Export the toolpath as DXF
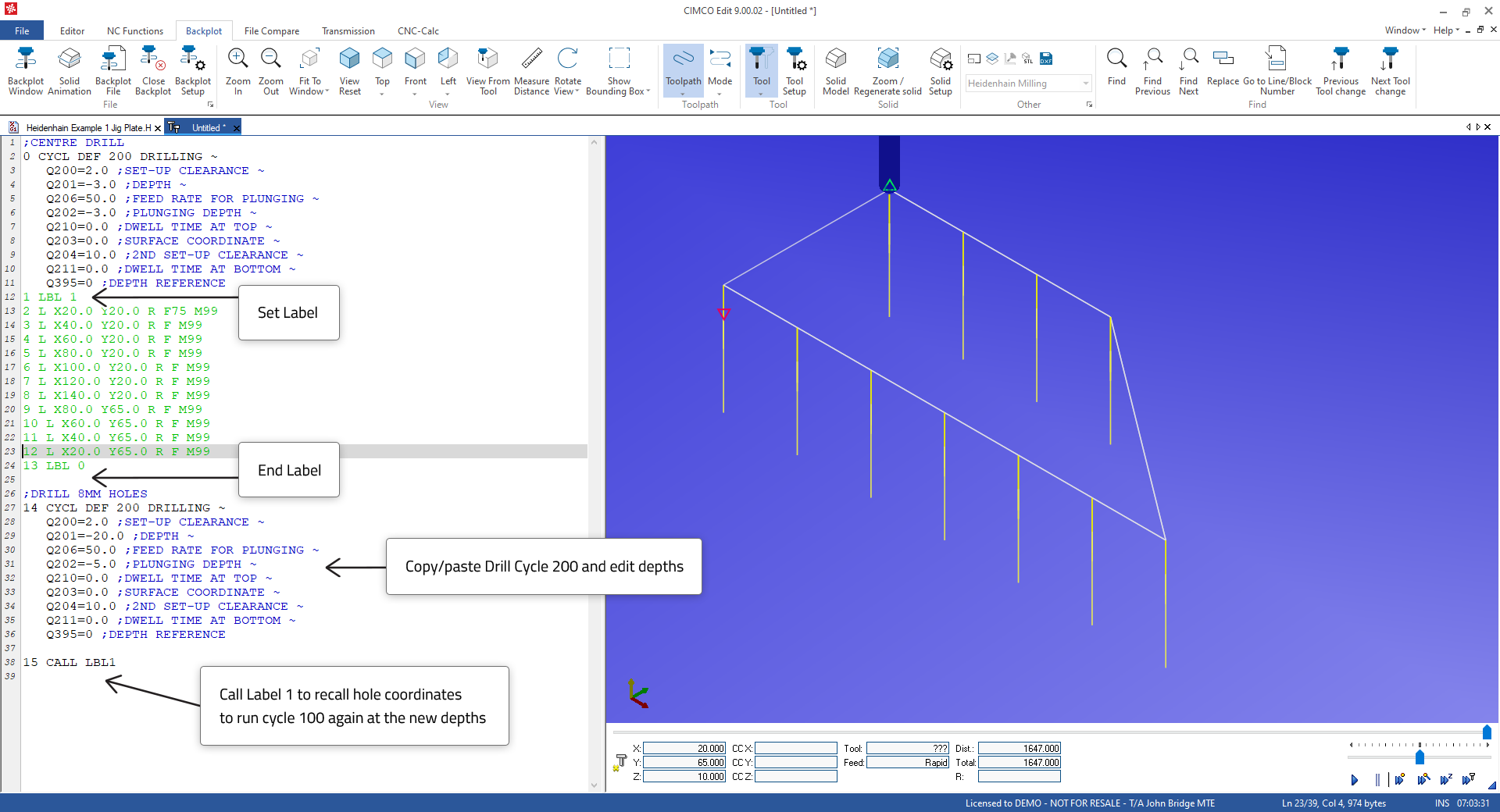 pos(1046,59)
